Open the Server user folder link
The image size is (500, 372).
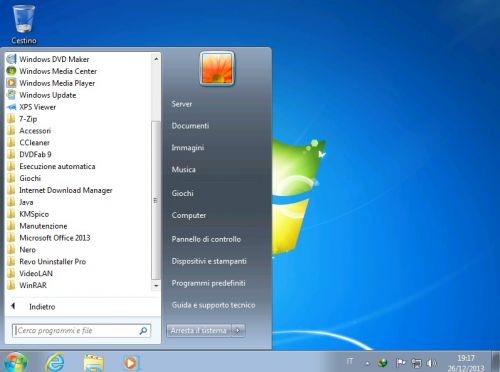tap(182, 104)
